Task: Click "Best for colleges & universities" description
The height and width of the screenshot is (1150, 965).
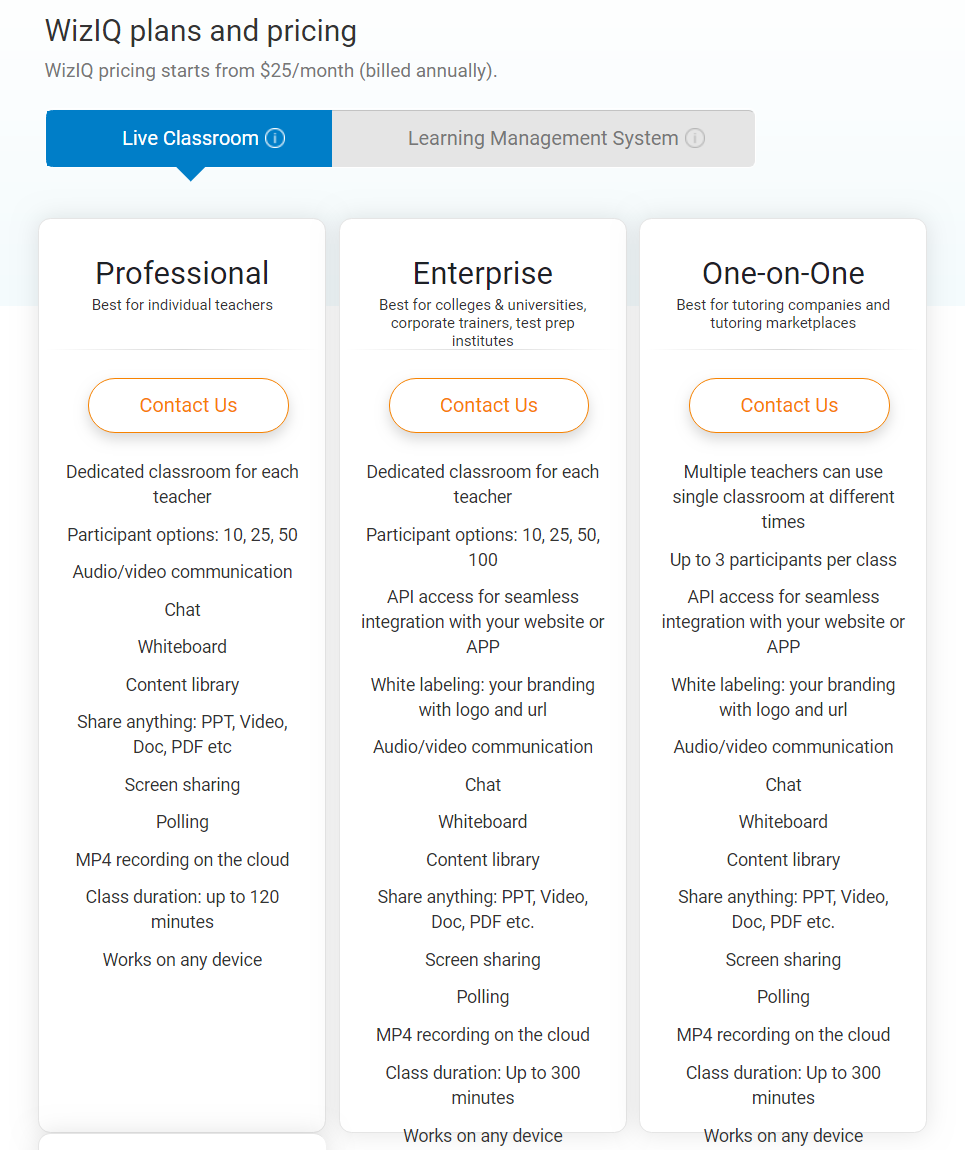Action: tap(483, 322)
